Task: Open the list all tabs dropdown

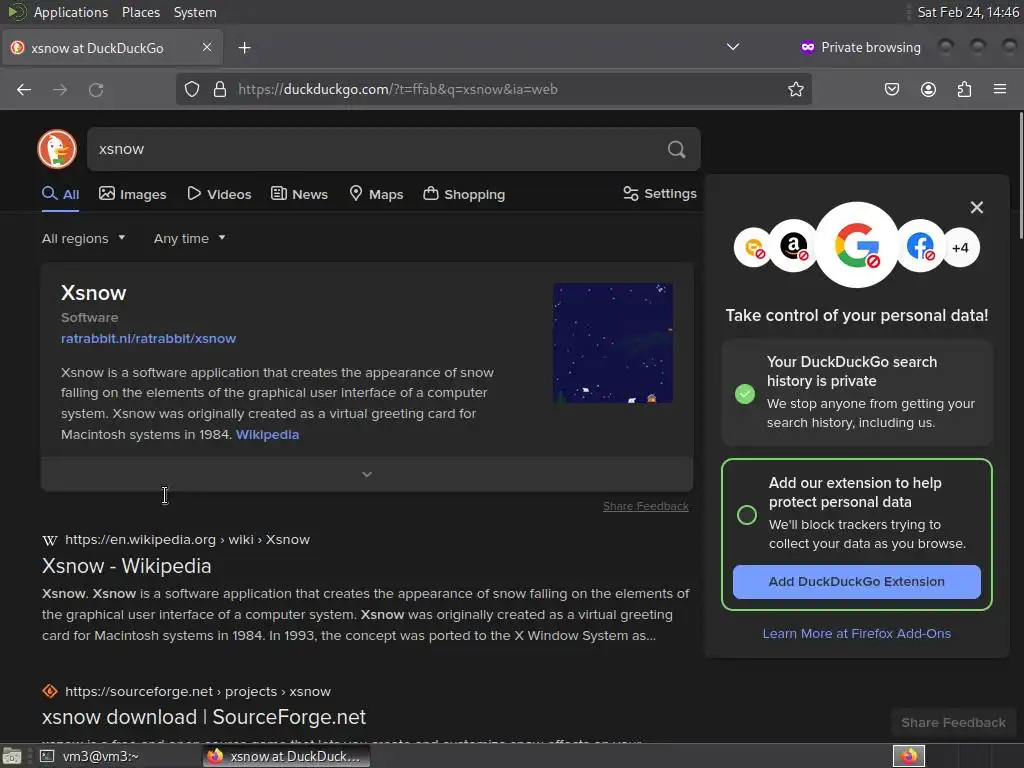Action: [x=733, y=47]
